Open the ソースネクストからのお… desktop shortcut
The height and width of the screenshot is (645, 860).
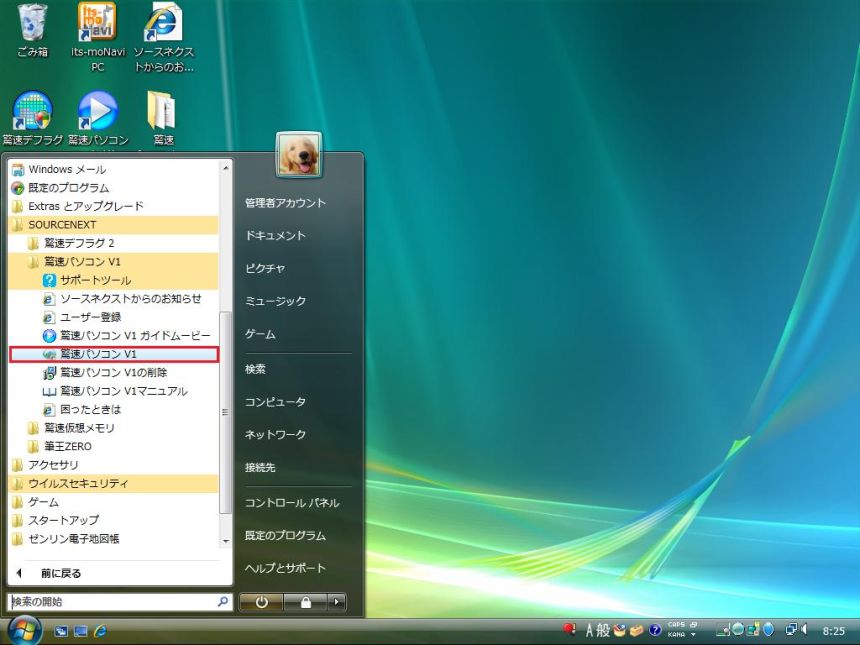(163, 37)
